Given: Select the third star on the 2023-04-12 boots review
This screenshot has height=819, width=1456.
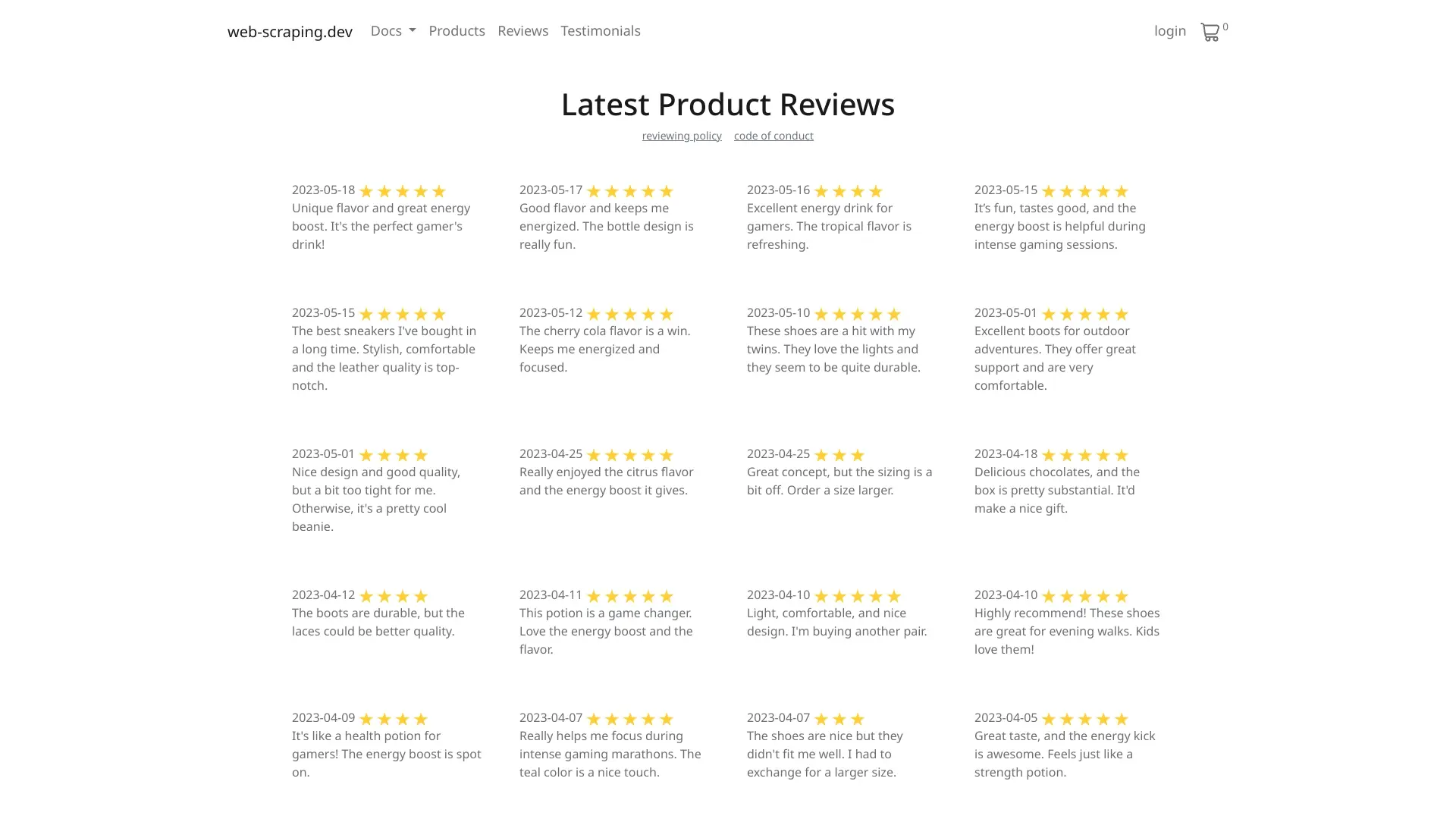Looking at the screenshot, I should [x=402, y=596].
